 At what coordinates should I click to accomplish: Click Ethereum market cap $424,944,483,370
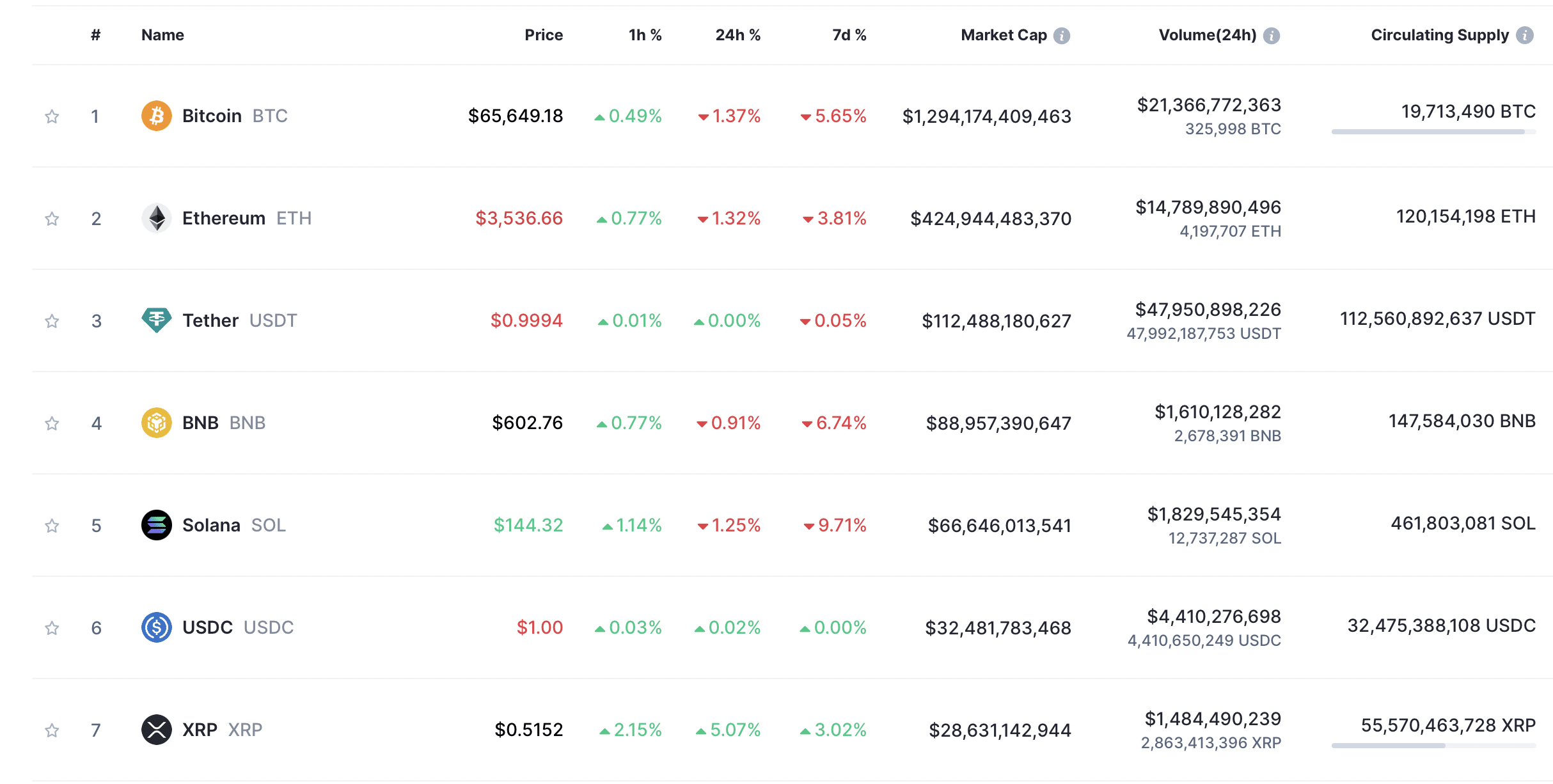(x=991, y=219)
